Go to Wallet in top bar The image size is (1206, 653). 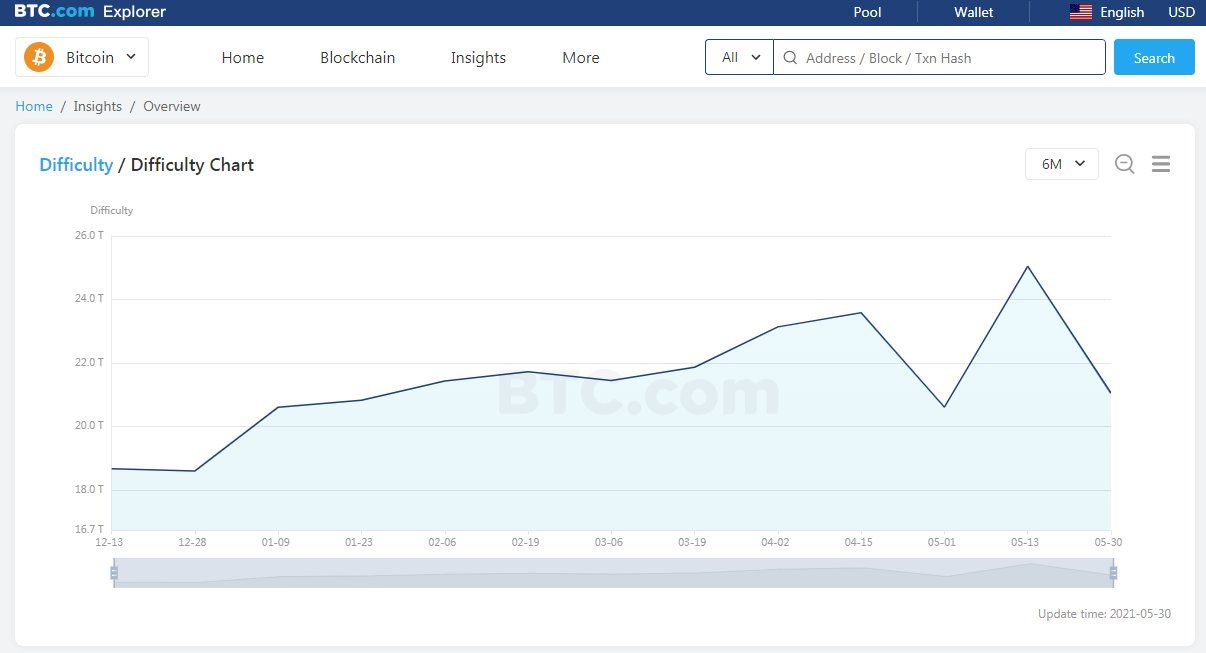click(974, 12)
